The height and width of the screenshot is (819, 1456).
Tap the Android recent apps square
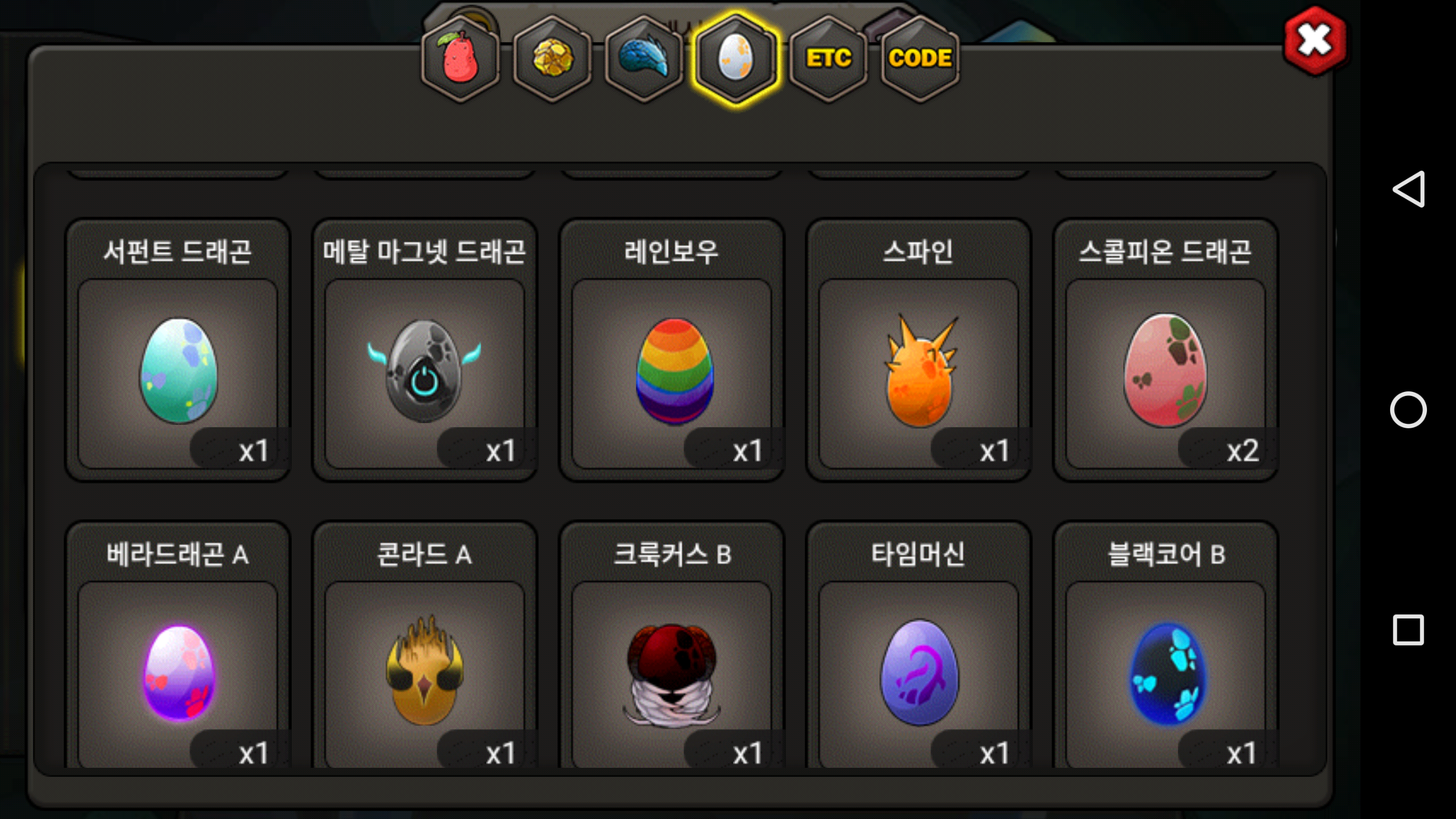[x=1408, y=630]
